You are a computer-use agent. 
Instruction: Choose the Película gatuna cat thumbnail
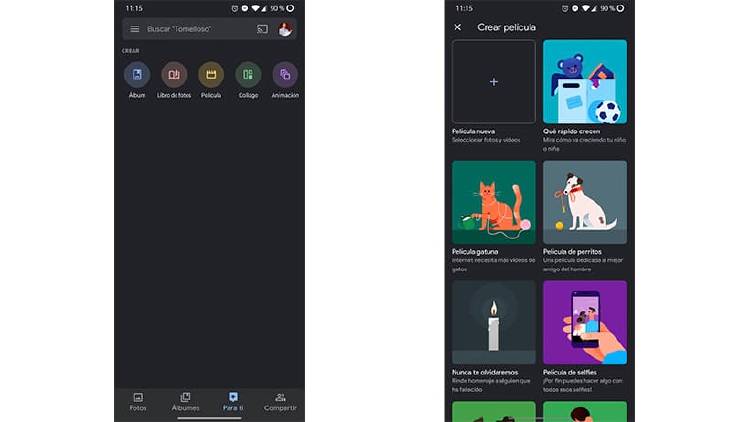tap(494, 202)
